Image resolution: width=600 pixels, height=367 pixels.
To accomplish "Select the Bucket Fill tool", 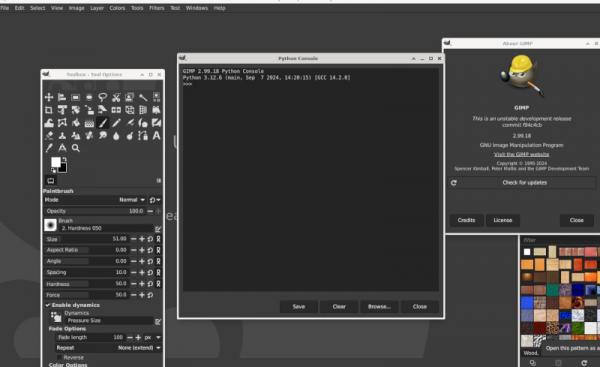I will pos(75,123).
